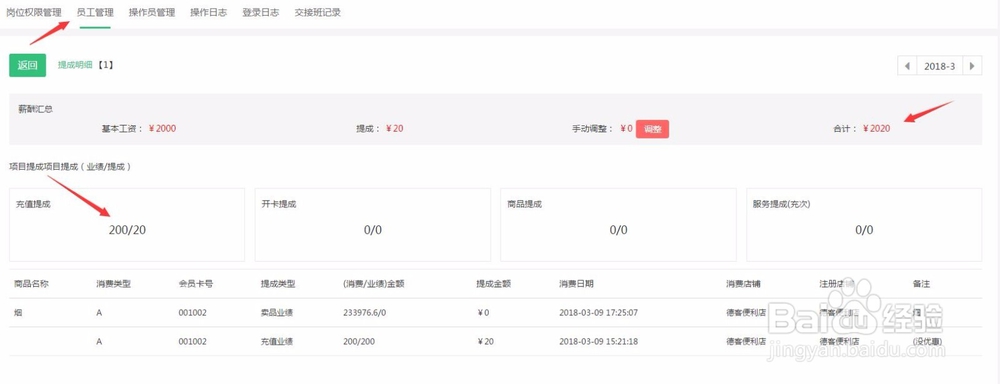Click card number 001002 in 卖品业绩 row
This screenshot has height=384, width=1000.
193,313
